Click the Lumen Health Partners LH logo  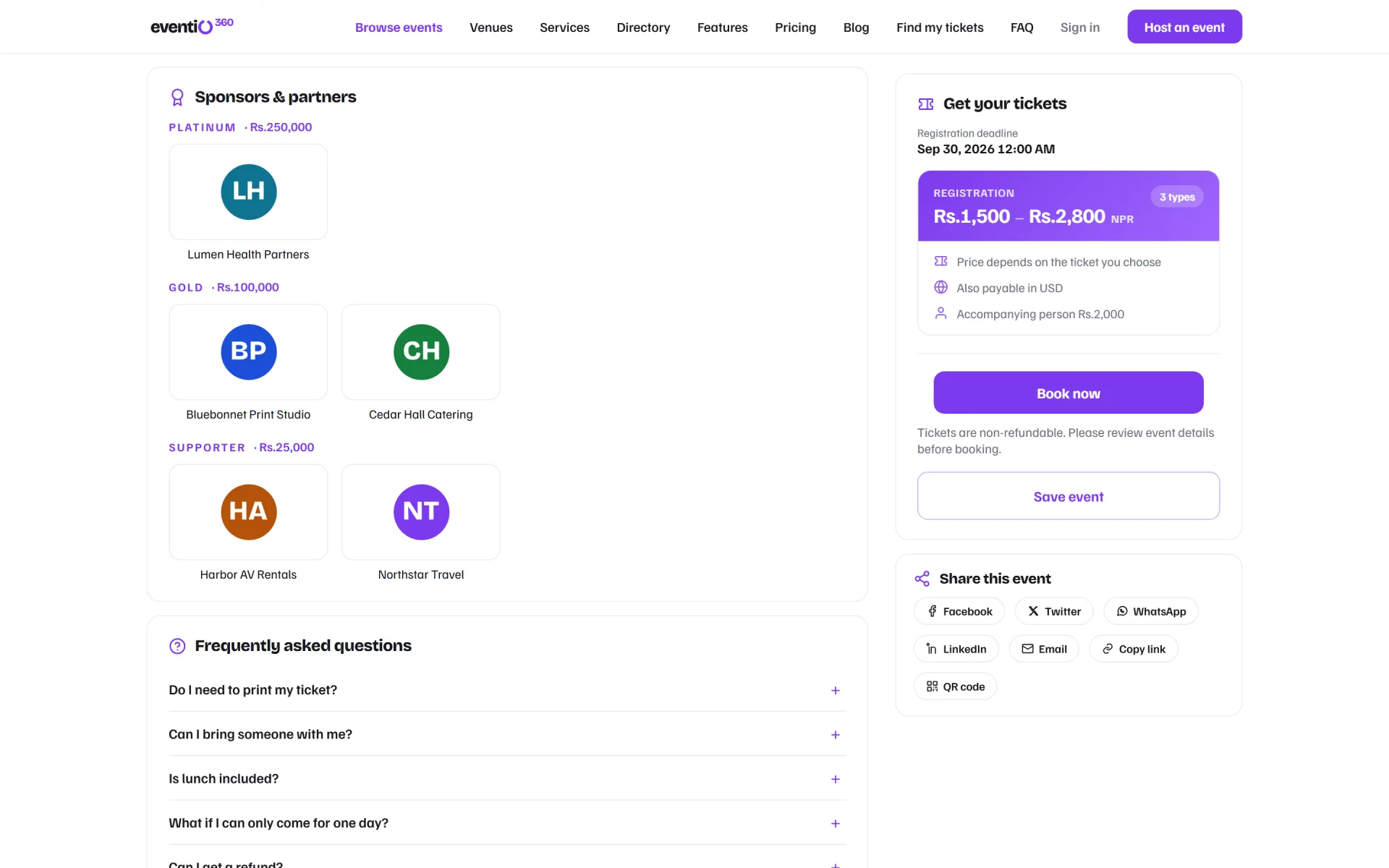point(248,192)
